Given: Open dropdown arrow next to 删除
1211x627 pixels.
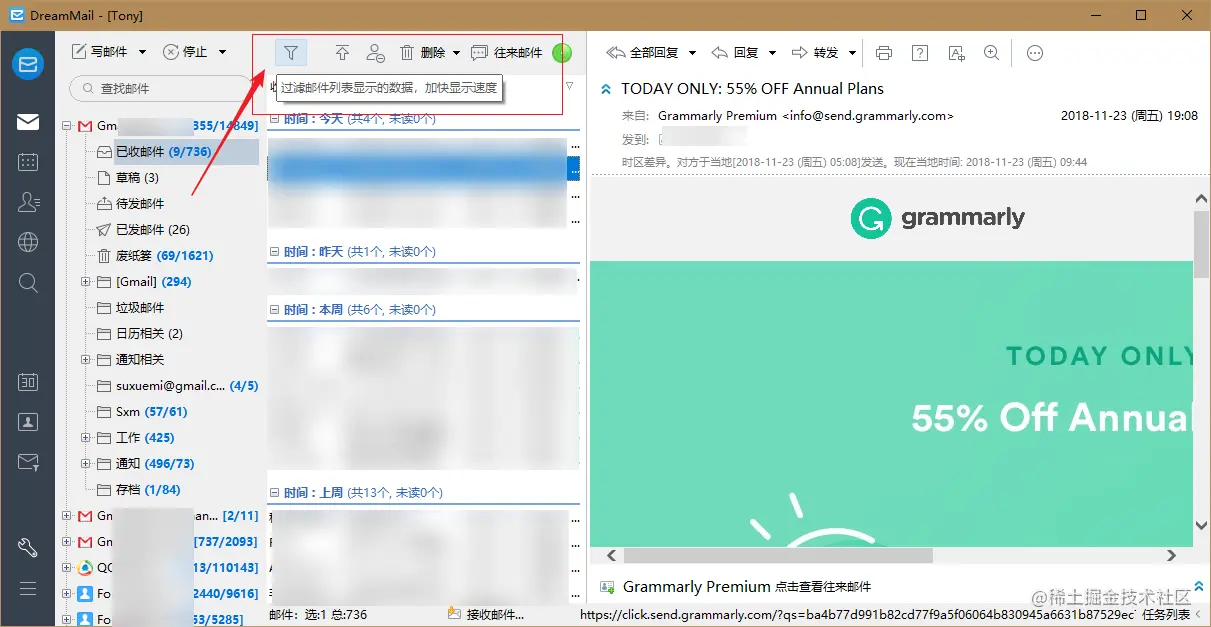Looking at the screenshot, I should pos(457,52).
